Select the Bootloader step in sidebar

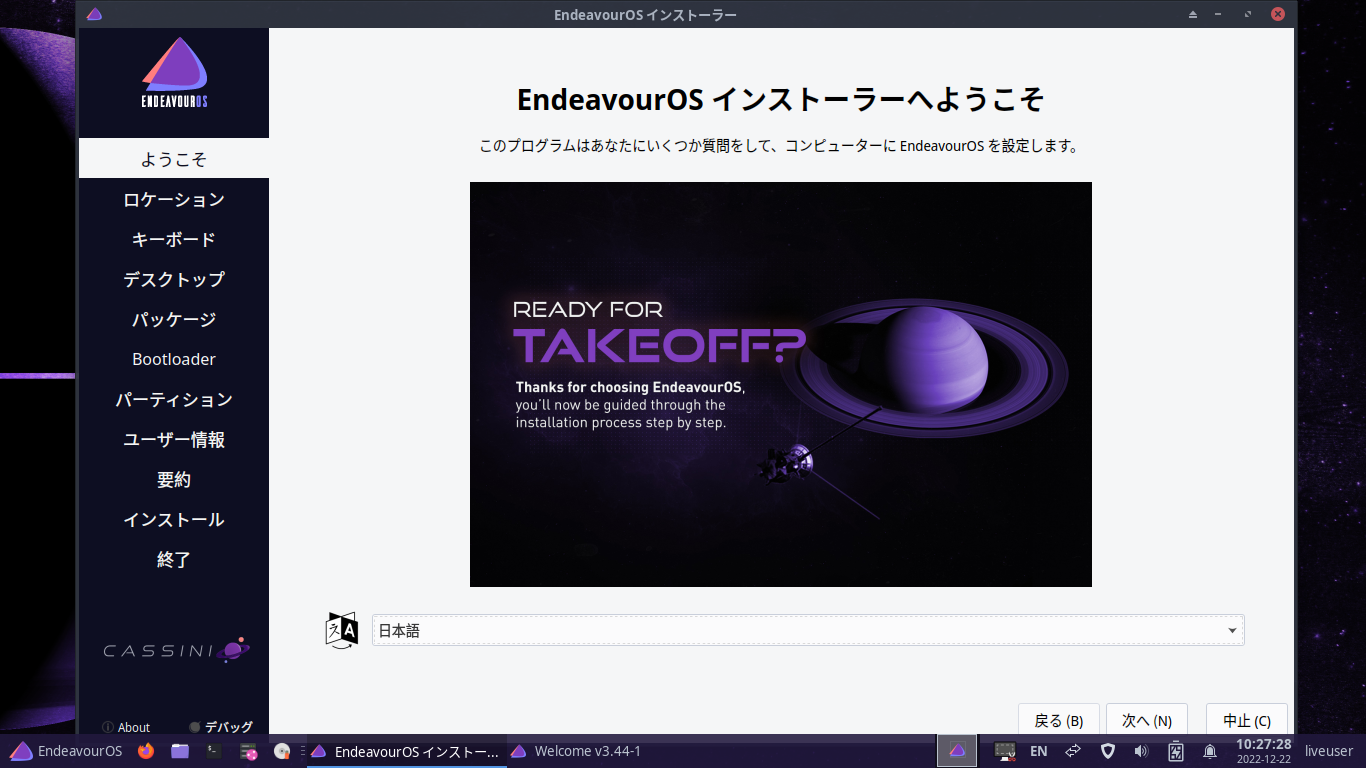click(x=174, y=359)
